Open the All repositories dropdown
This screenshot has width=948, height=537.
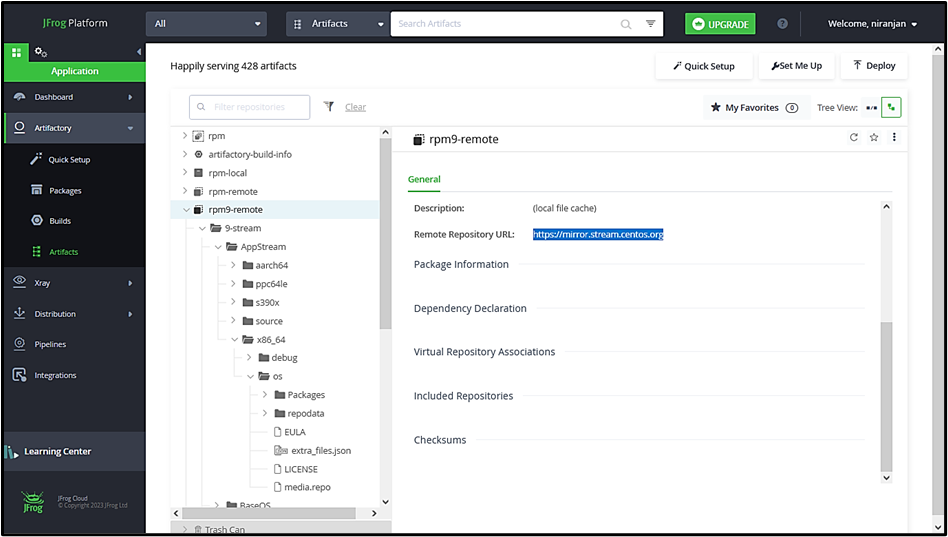206,24
